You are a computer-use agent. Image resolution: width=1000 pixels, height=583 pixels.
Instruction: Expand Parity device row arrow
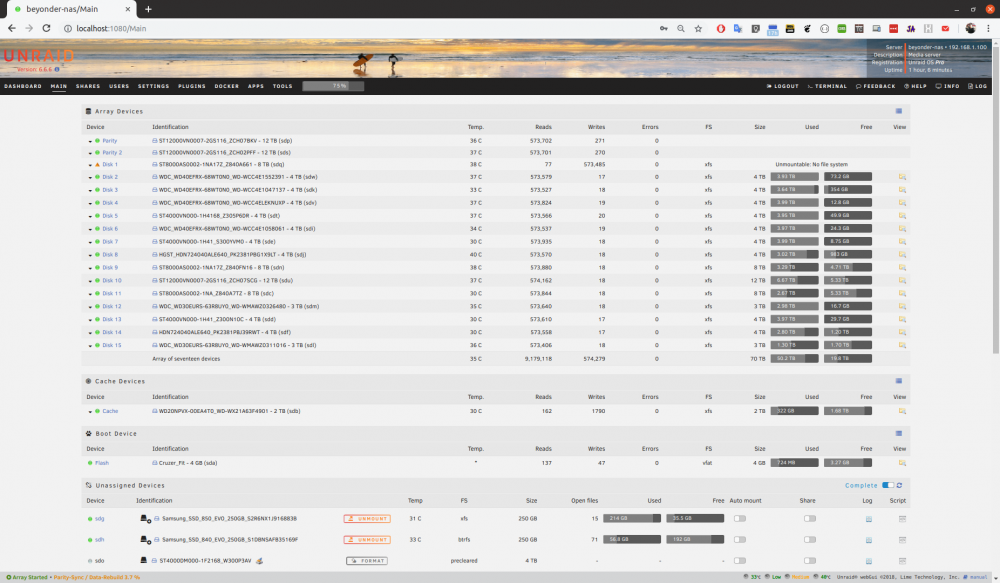[x=90, y=141]
